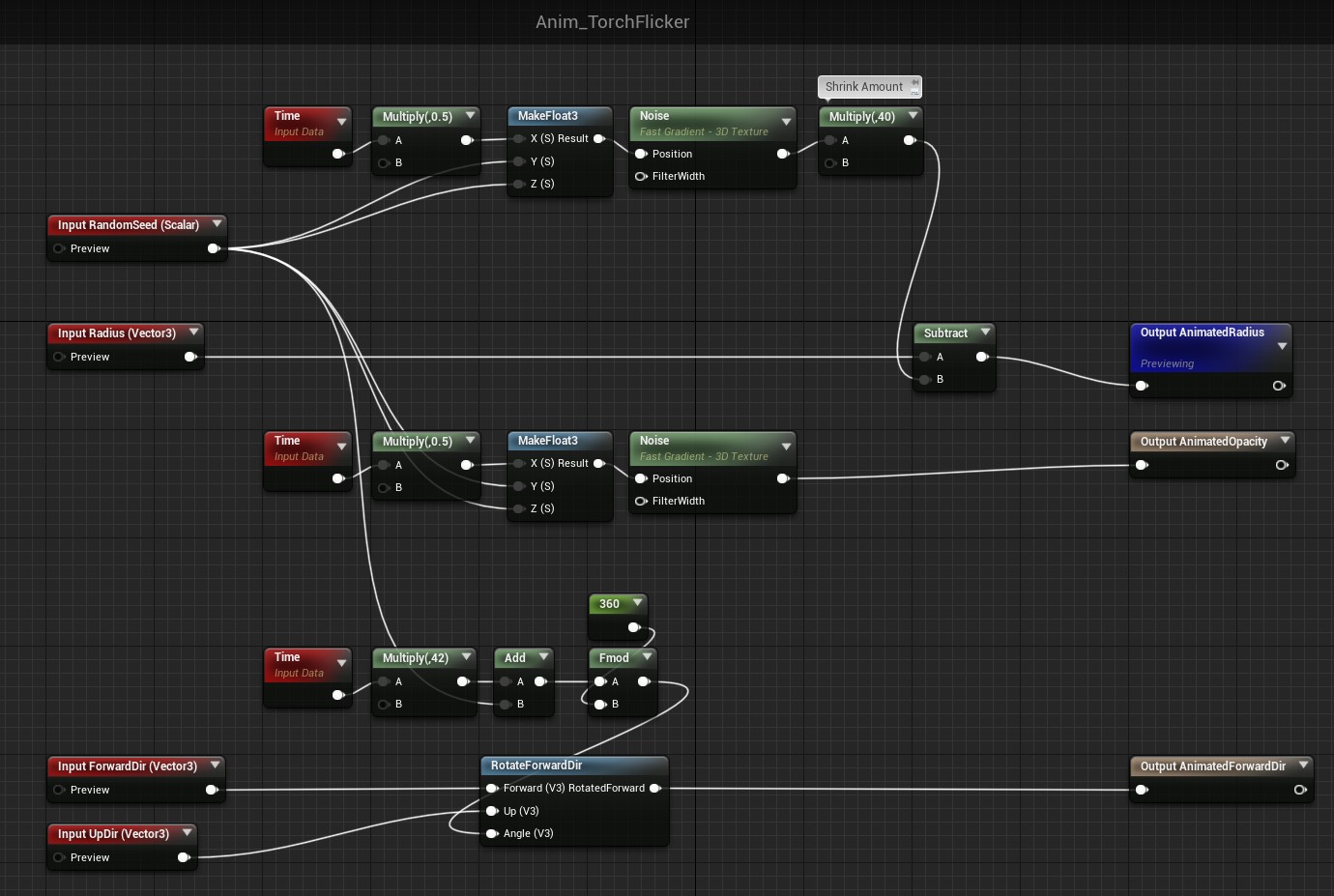Click the Input RandomSeed output pin

pyautogui.click(x=214, y=248)
